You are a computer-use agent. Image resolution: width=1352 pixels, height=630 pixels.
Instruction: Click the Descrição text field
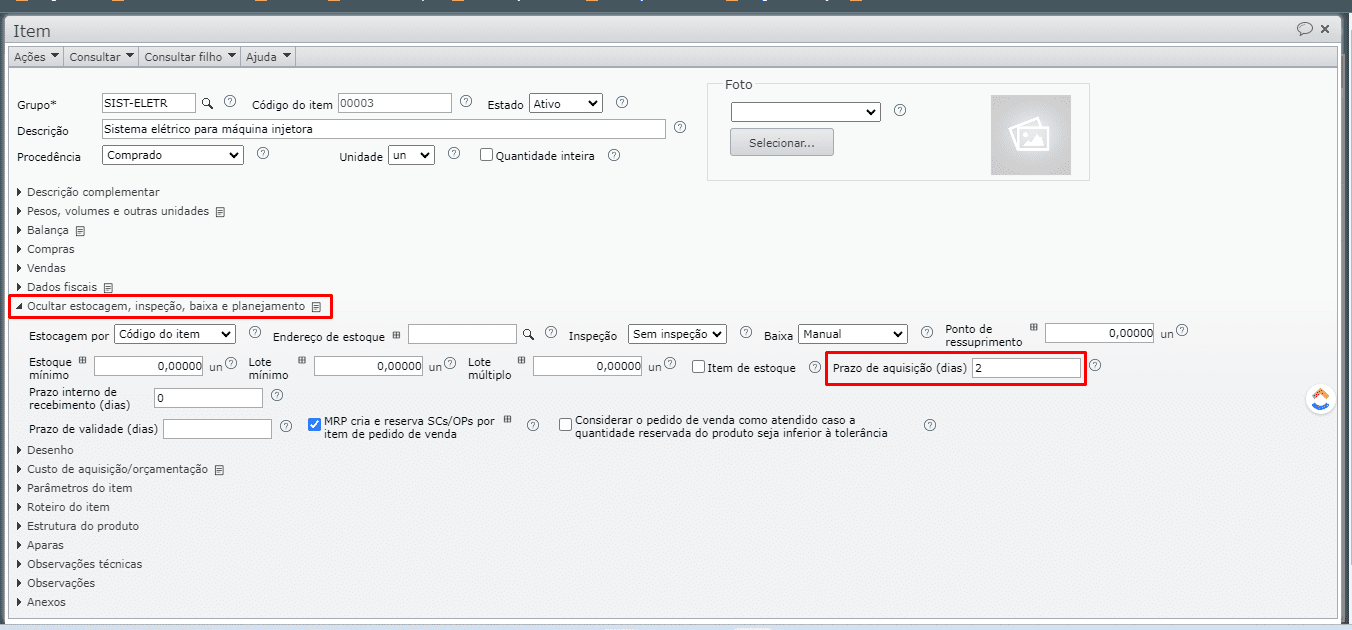pyautogui.click(x=384, y=129)
